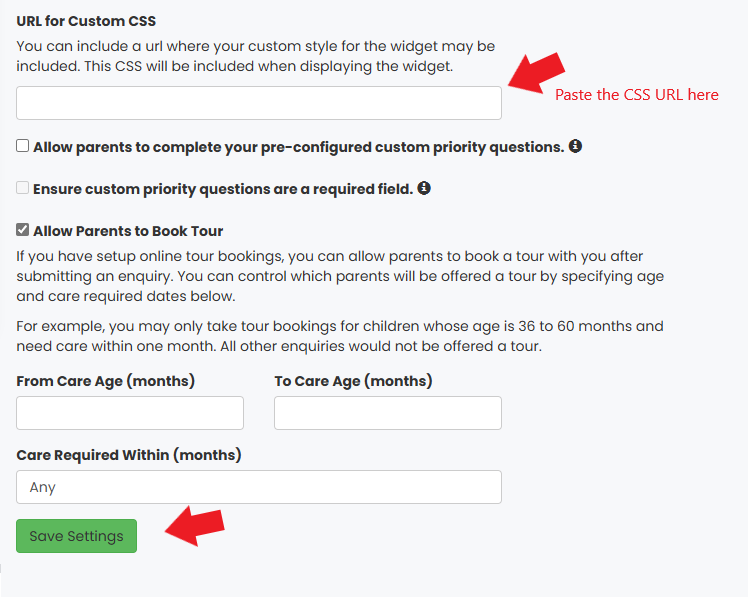Open the Care Required Within dropdown showing Any

click(259, 487)
